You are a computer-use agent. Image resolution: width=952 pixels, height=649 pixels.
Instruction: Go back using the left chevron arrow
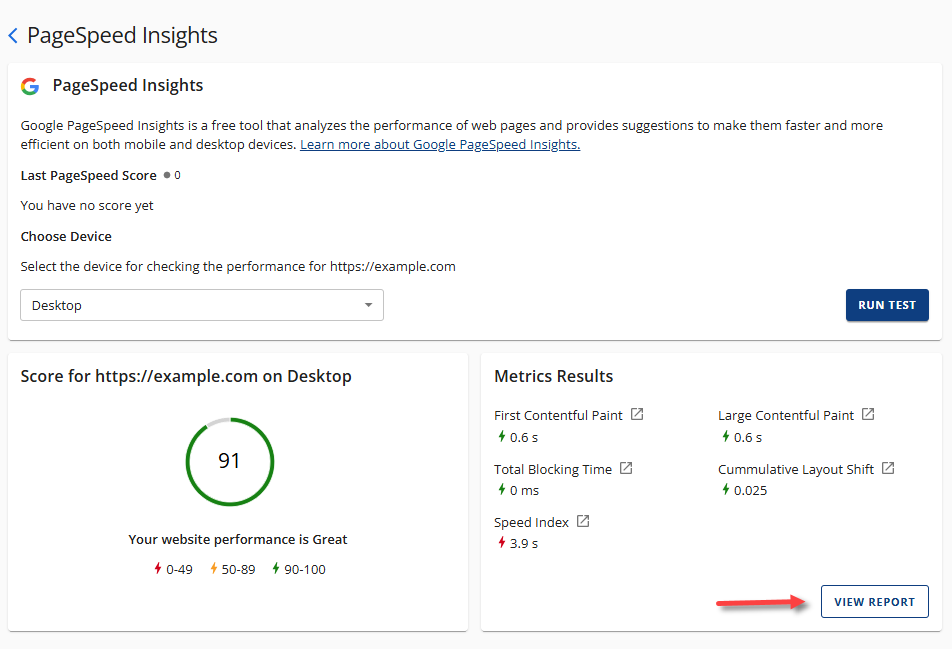click(x=12, y=35)
